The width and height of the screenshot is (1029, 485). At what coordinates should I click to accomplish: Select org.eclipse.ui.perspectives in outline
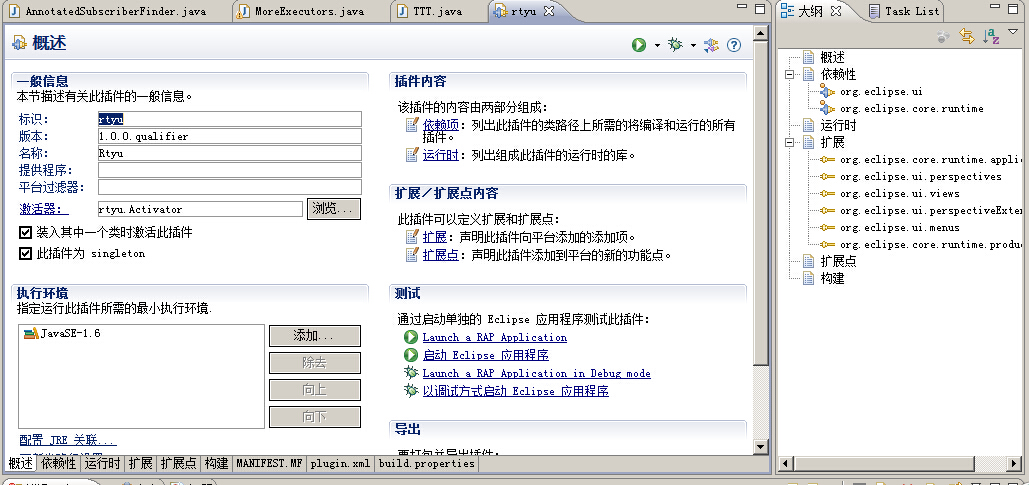(x=921, y=177)
